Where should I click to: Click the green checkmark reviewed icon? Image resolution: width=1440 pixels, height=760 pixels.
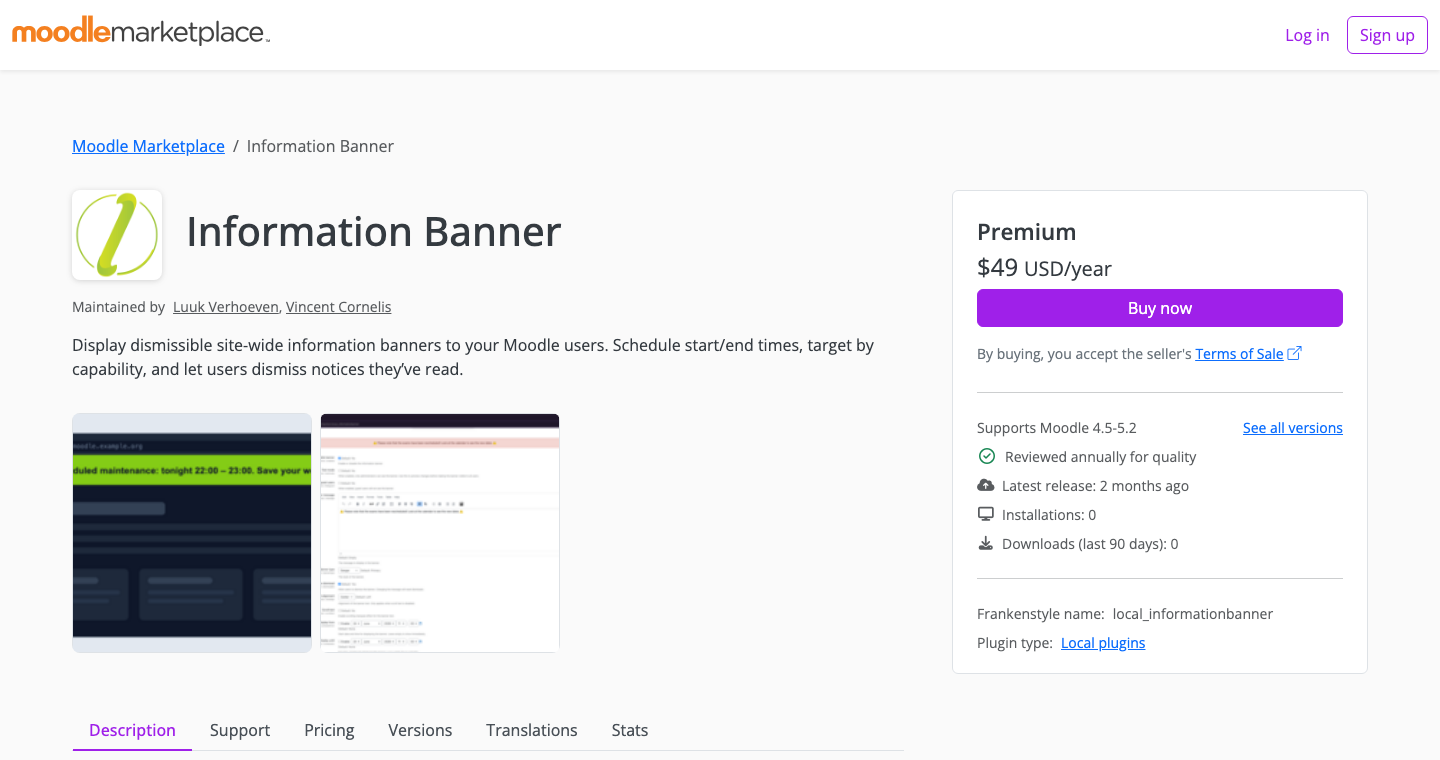986,456
